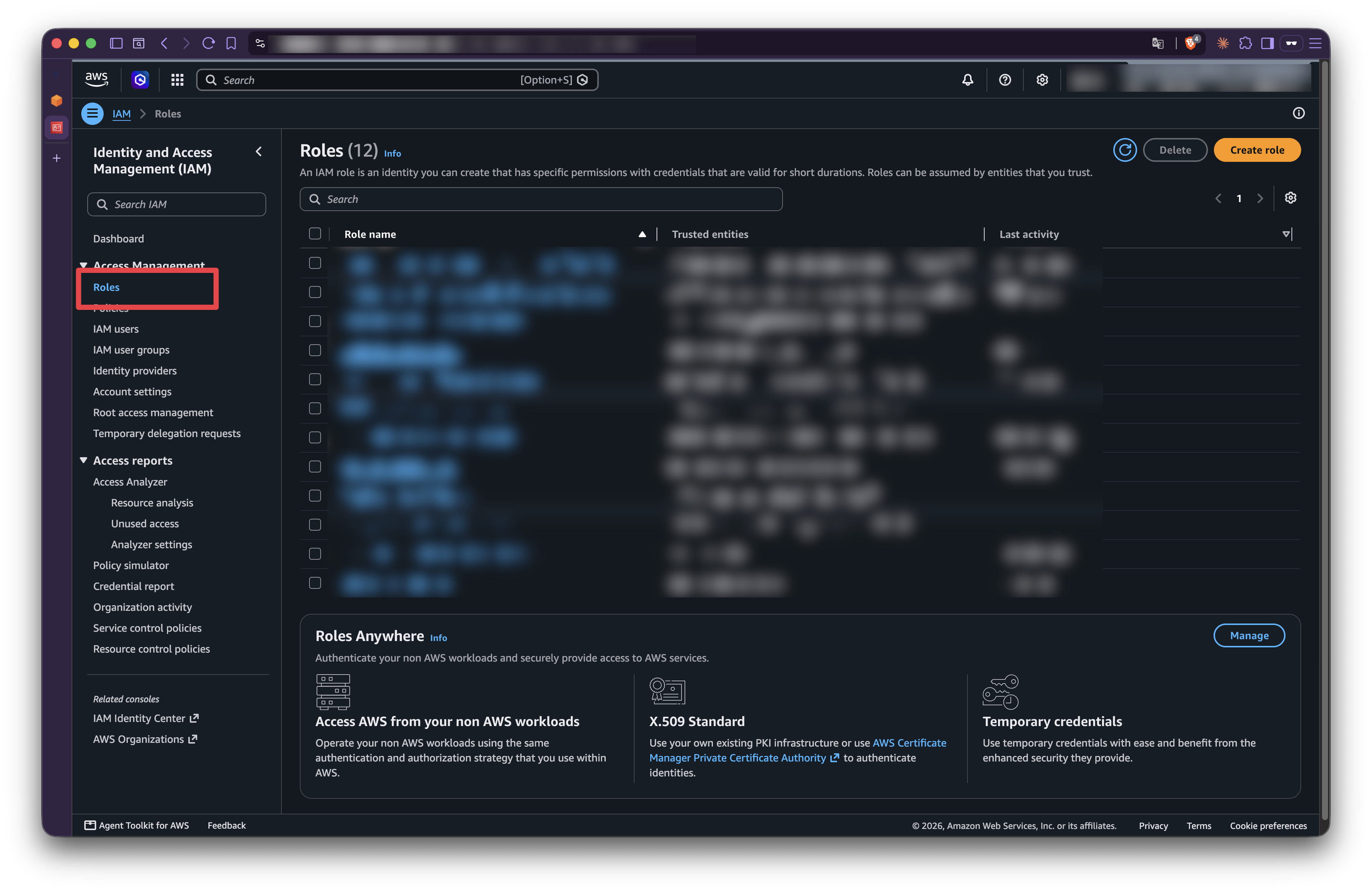Click the blue hexagon icon beside AWS logo
This screenshot has width=1372, height=892.
pos(140,79)
